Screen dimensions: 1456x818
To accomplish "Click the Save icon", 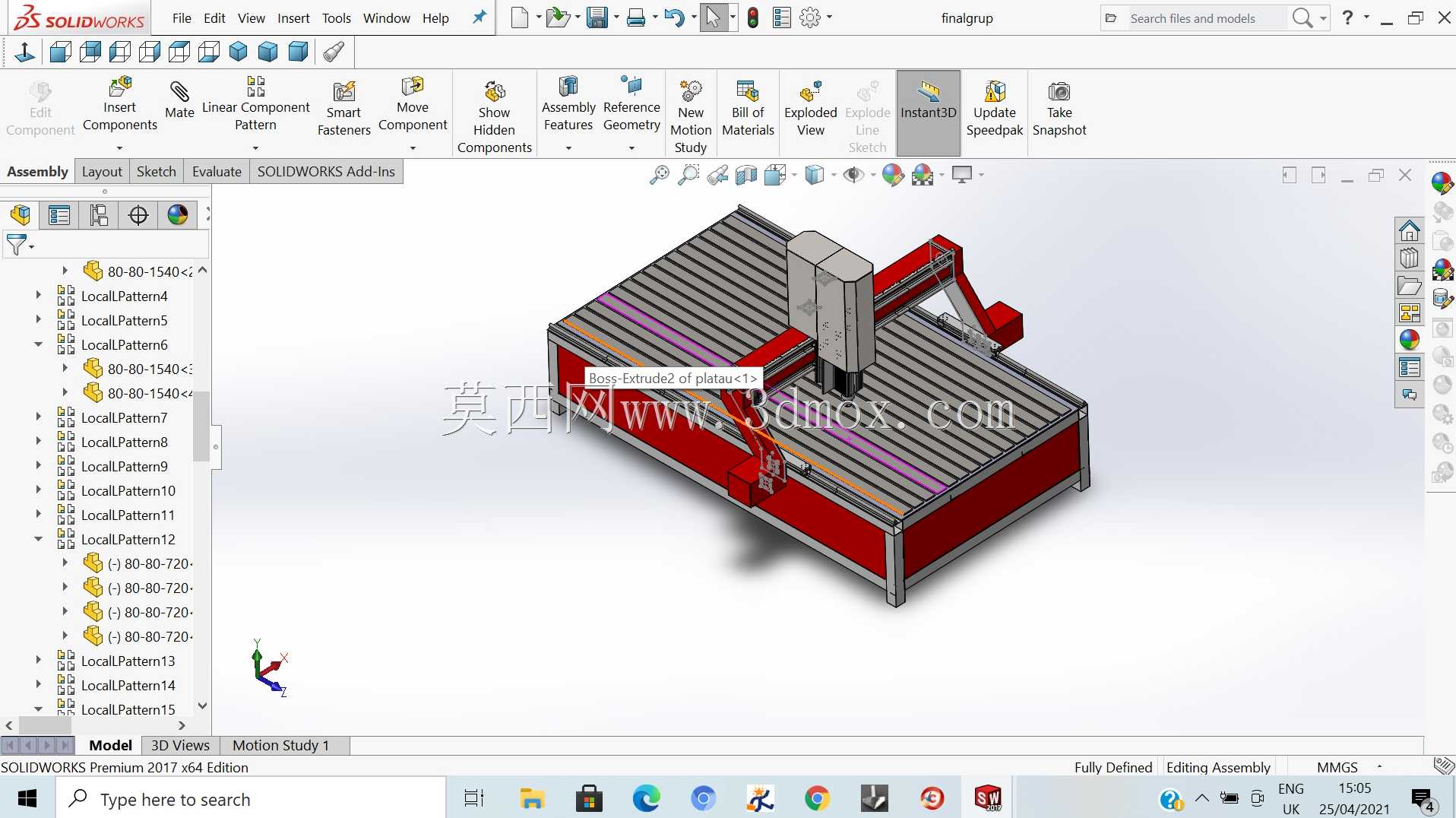I will point(597,17).
